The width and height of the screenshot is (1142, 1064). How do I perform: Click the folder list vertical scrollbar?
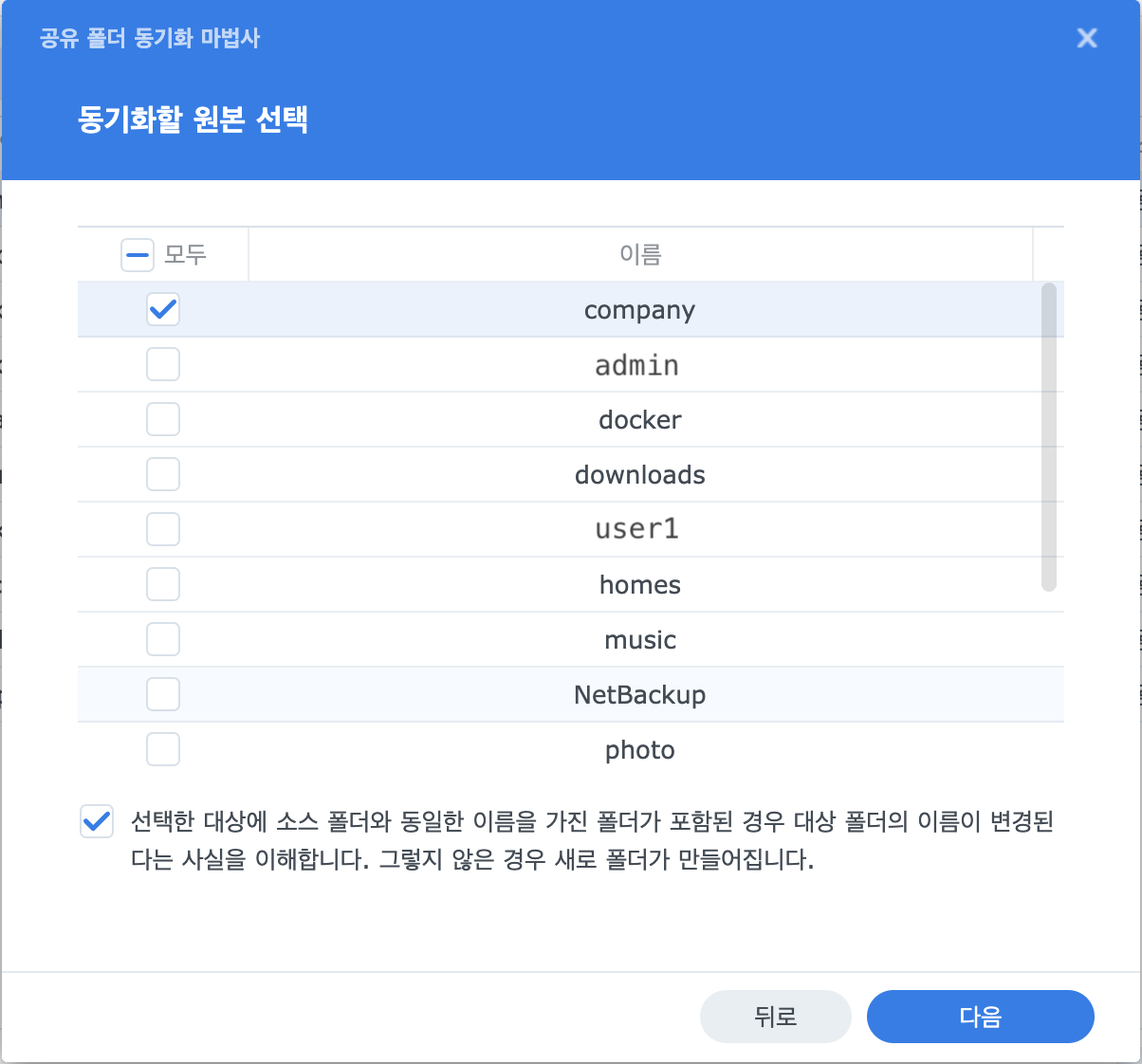click(1048, 436)
